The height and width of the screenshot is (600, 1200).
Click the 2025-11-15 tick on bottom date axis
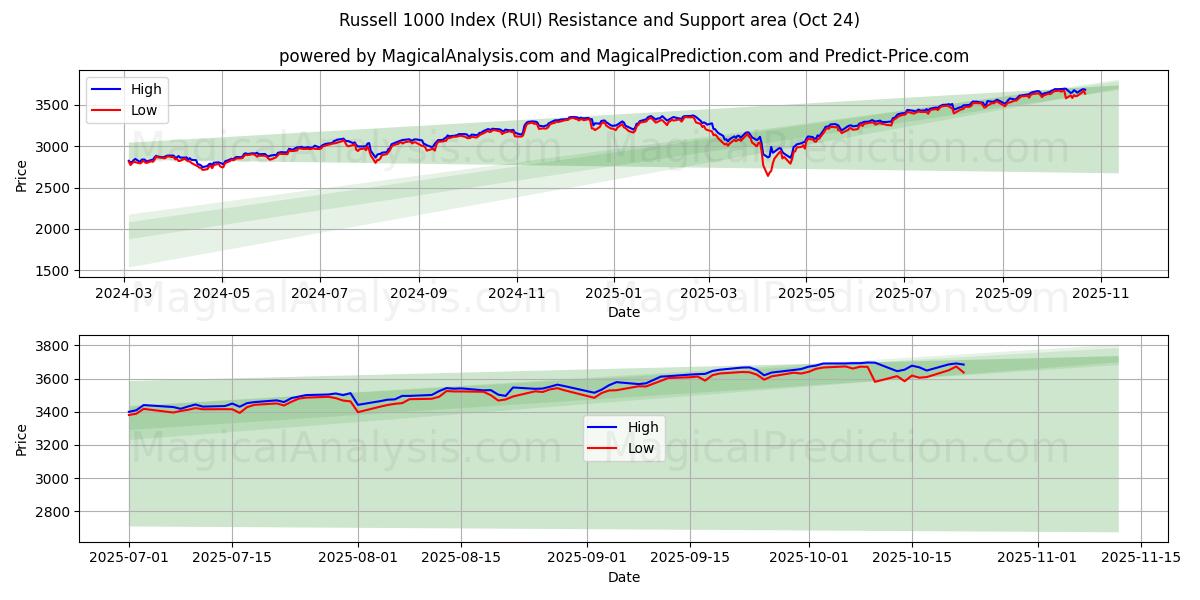tap(1140, 558)
